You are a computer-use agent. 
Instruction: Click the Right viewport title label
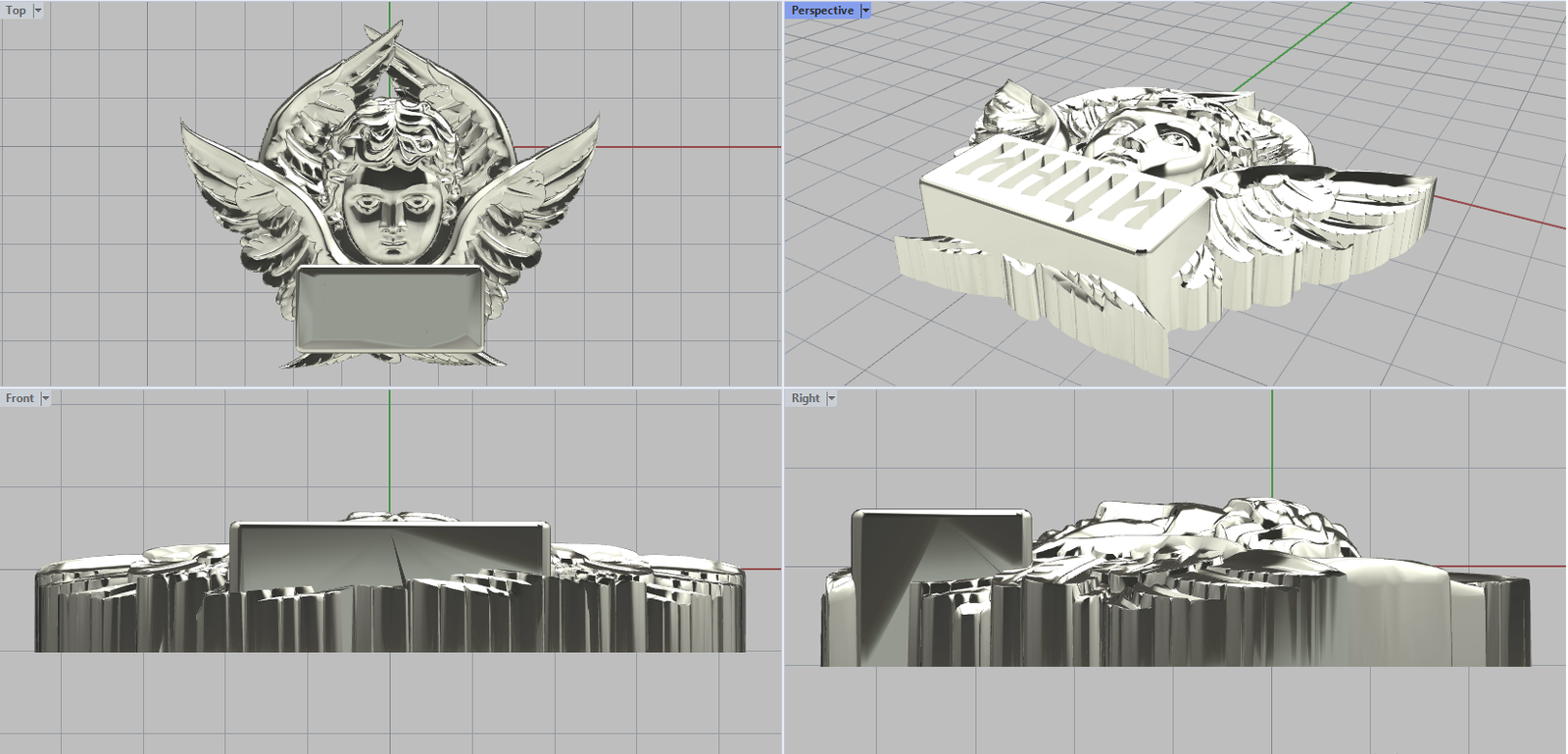pos(805,398)
